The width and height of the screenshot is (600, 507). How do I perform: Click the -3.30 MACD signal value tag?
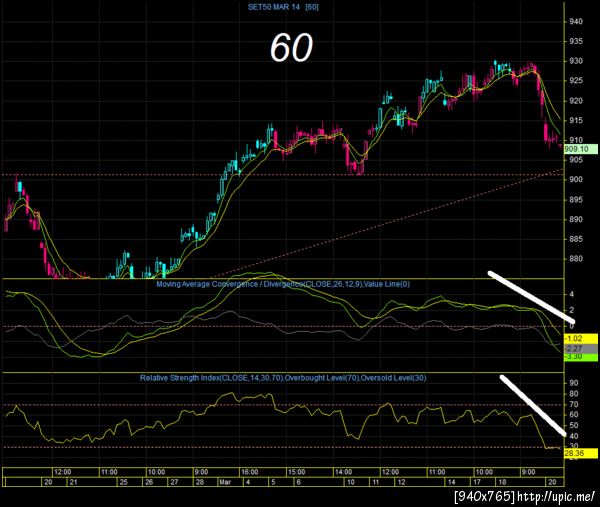580,357
